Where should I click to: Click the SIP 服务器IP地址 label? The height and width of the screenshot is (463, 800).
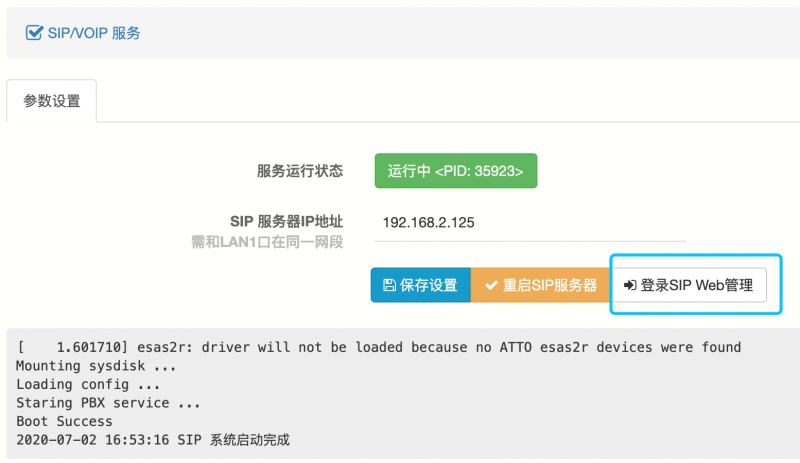pyautogui.click(x=286, y=221)
